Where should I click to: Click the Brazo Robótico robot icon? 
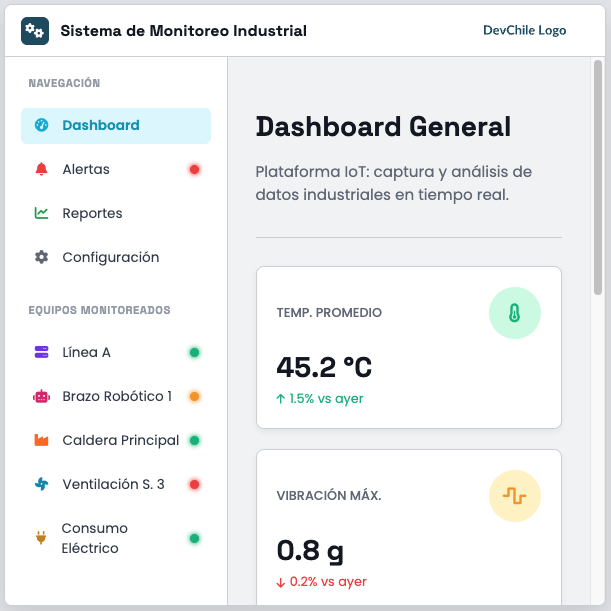pos(41,397)
